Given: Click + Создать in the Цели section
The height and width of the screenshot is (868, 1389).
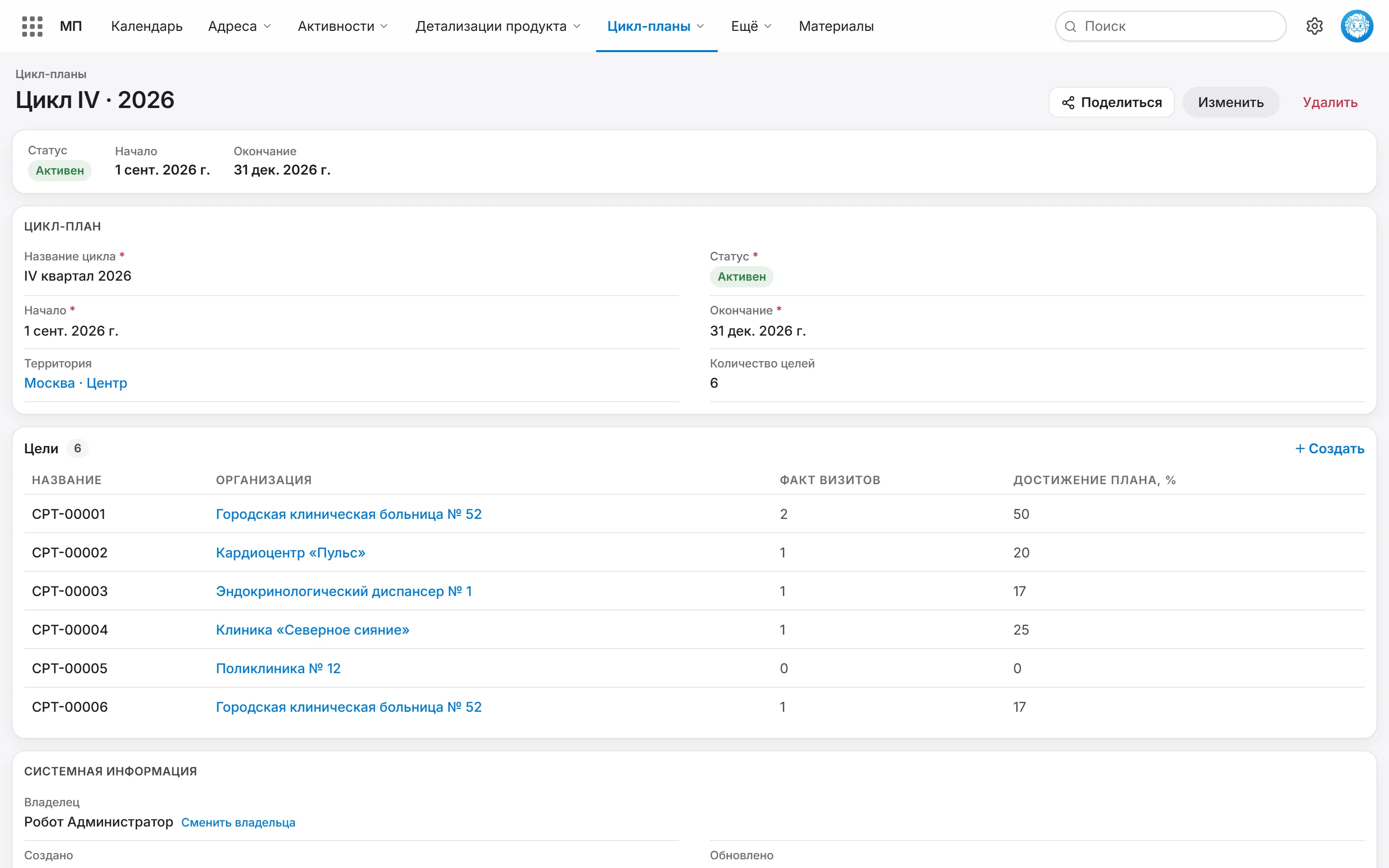Looking at the screenshot, I should (x=1329, y=448).
